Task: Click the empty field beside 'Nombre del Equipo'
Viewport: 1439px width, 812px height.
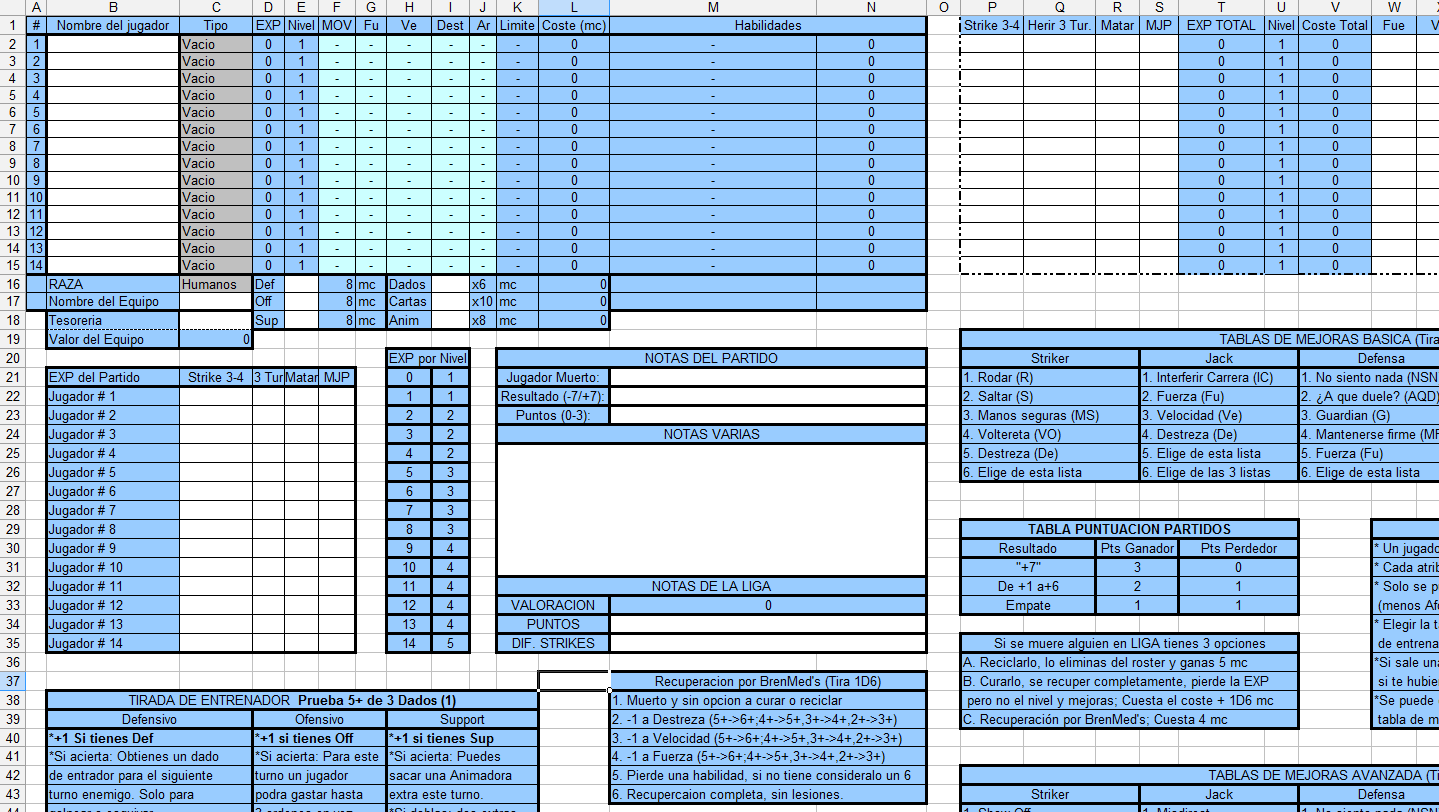Action: (215, 302)
